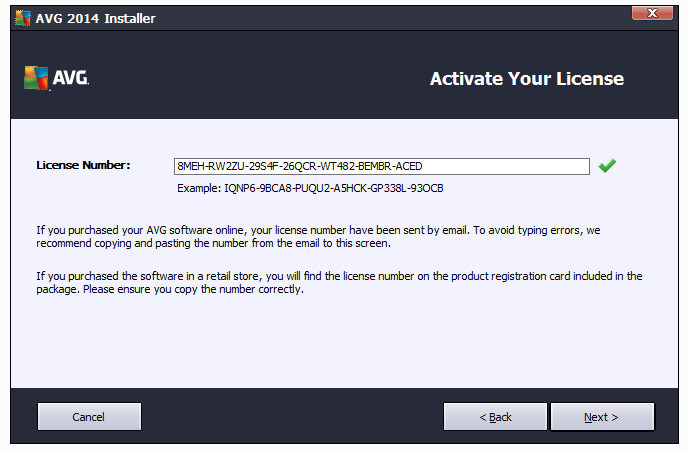Click the 'License Number:' label

[x=83, y=165]
